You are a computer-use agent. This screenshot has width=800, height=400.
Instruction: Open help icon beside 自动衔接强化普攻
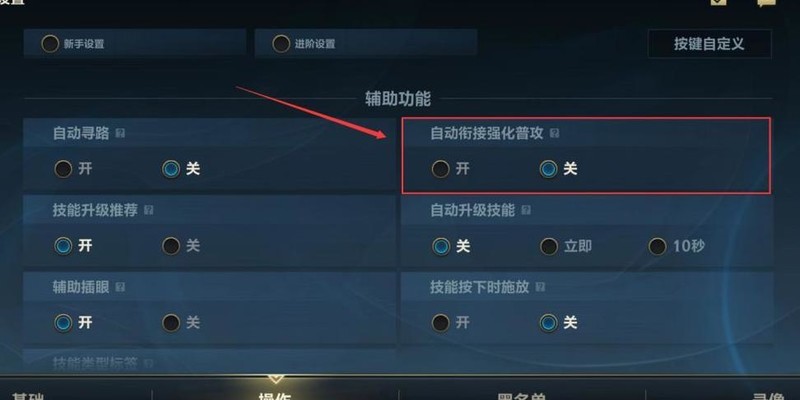point(555,133)
